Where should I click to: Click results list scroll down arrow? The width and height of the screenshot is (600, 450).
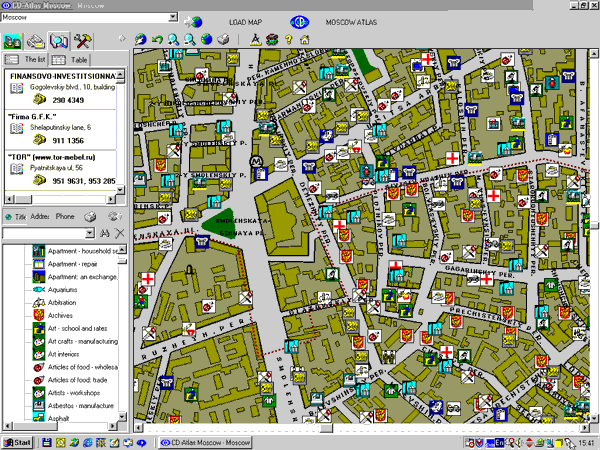pos(121,189)
